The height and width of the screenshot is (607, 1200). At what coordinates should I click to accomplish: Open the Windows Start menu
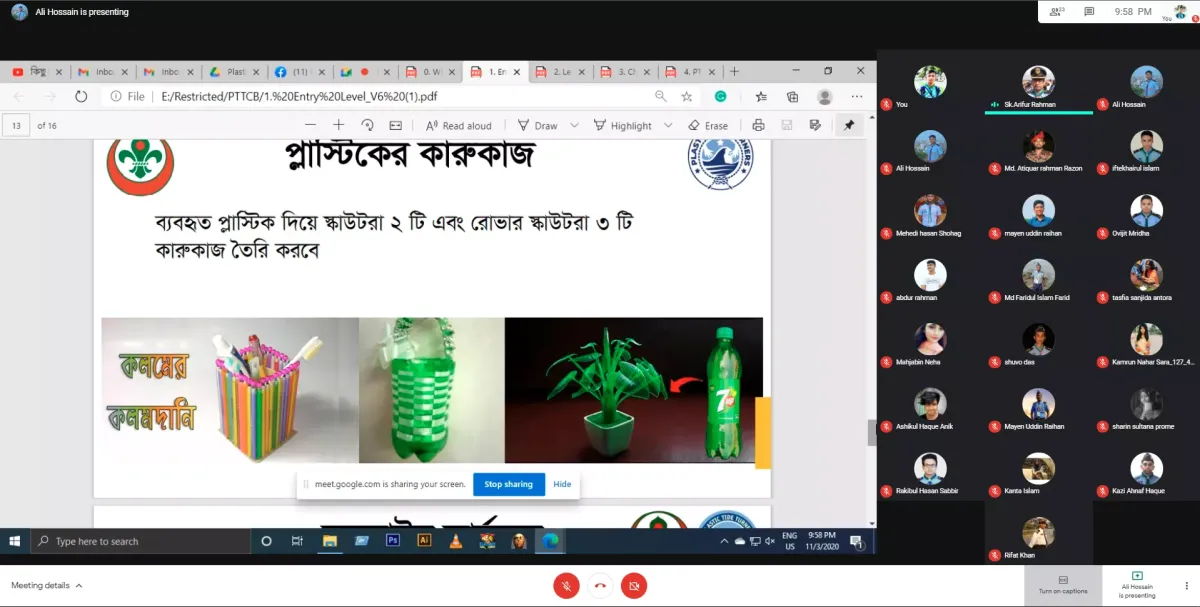[15, 541]
